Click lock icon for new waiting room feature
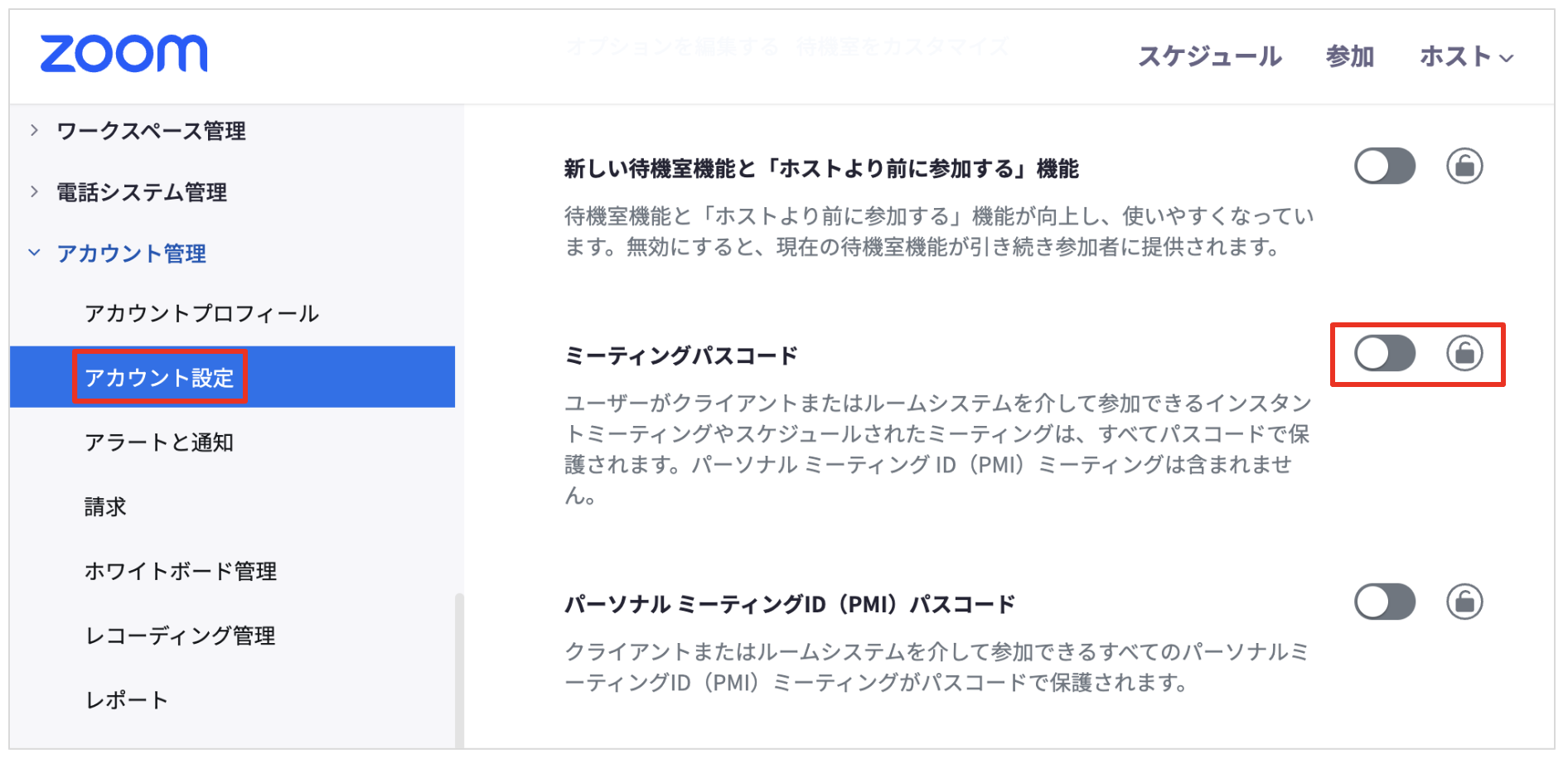The width and height of the screenshot is (1568, 764). tap(1464, 167)
